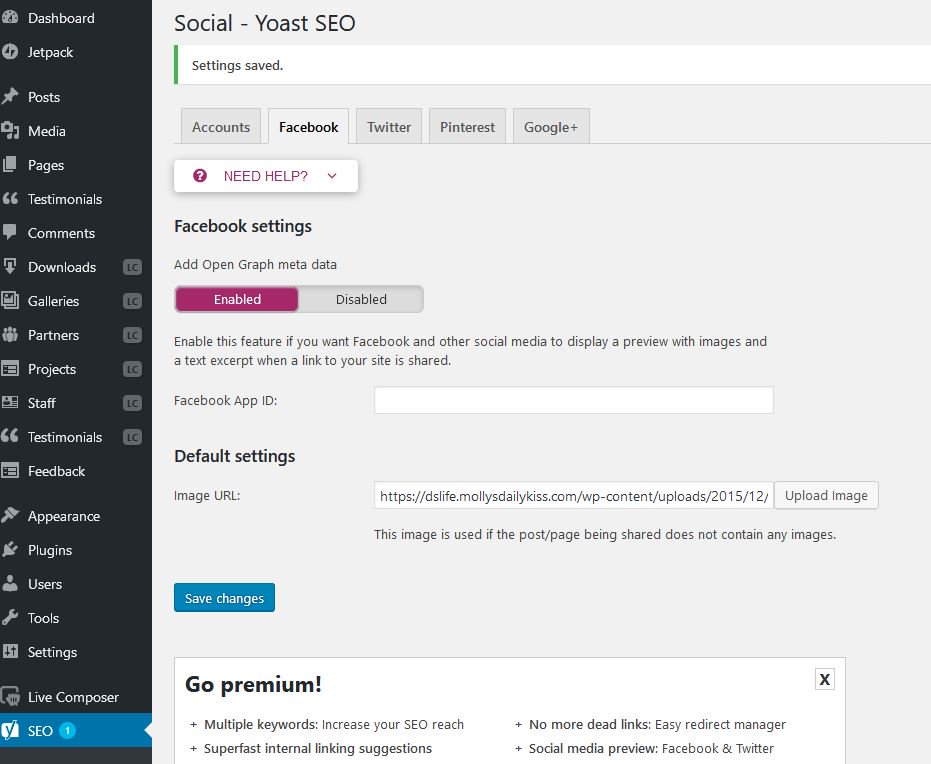The width and height of the screenshot is (931, 764).
Task: Go to the Pinterest tab
Action: (467, 126)
